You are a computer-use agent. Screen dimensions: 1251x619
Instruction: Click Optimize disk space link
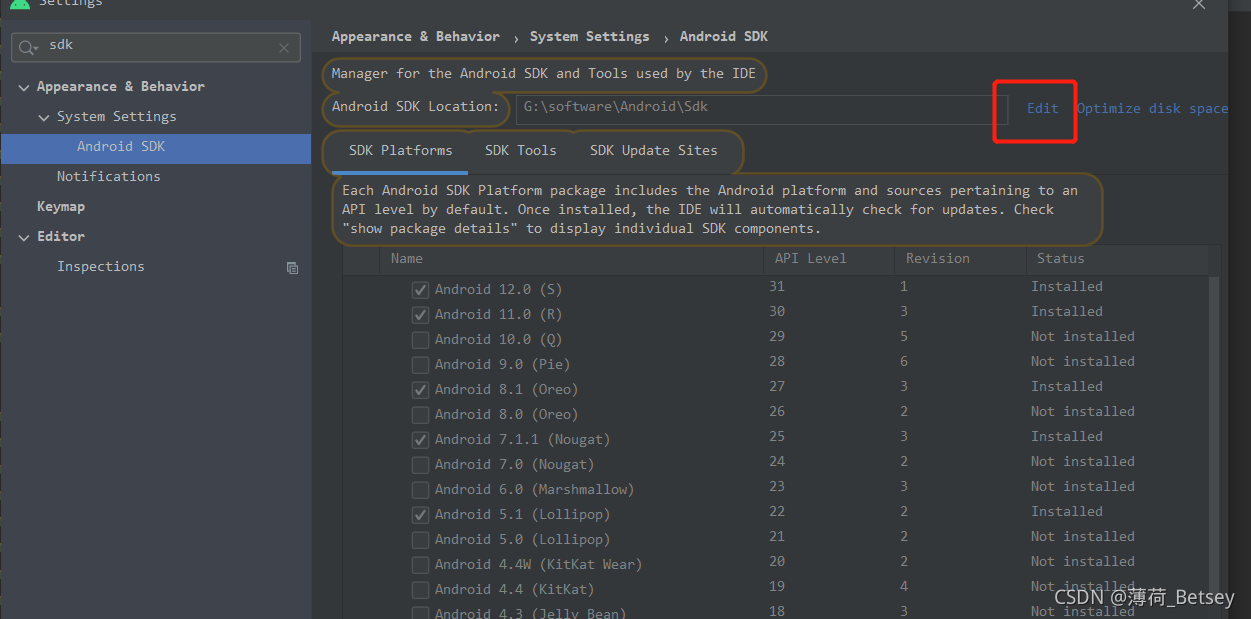(x=1152, y=108)
